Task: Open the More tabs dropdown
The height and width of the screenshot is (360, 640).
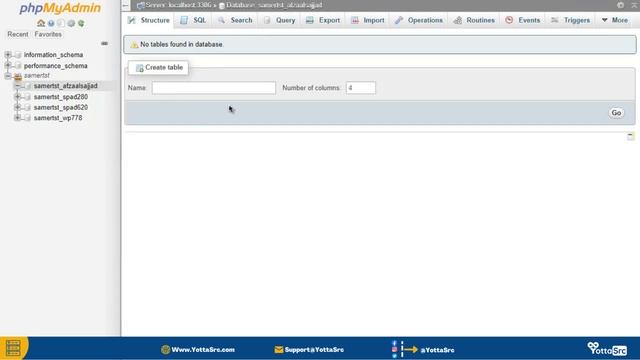Action: (615, 20)
